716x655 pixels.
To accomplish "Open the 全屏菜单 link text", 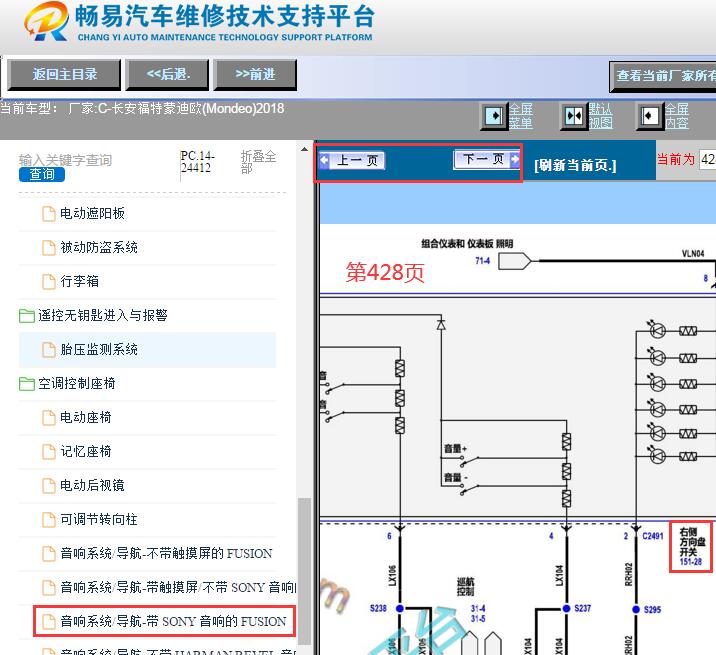I will tap(521, 116).
